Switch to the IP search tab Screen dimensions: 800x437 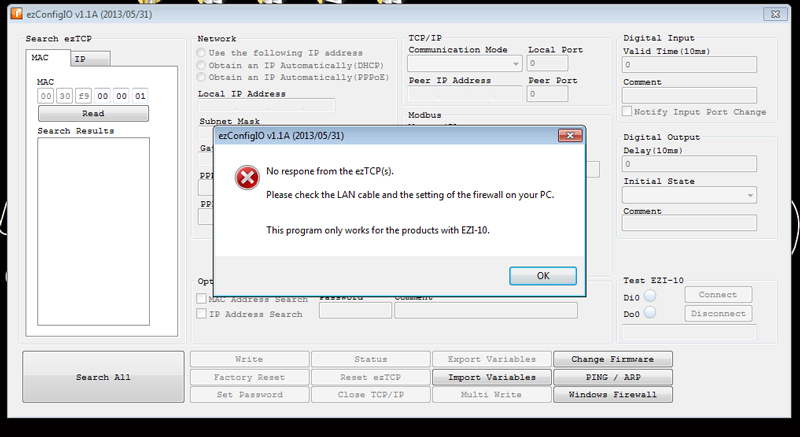90,59
